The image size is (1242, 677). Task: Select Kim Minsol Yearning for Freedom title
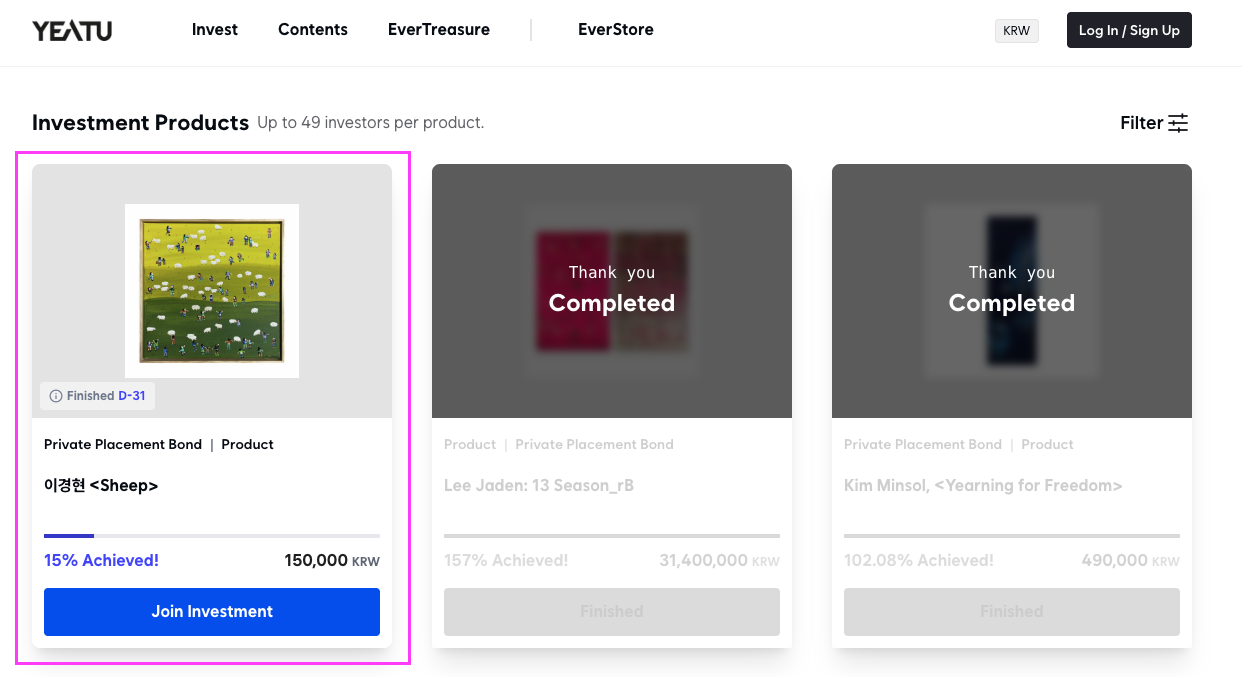coord(983,486)
